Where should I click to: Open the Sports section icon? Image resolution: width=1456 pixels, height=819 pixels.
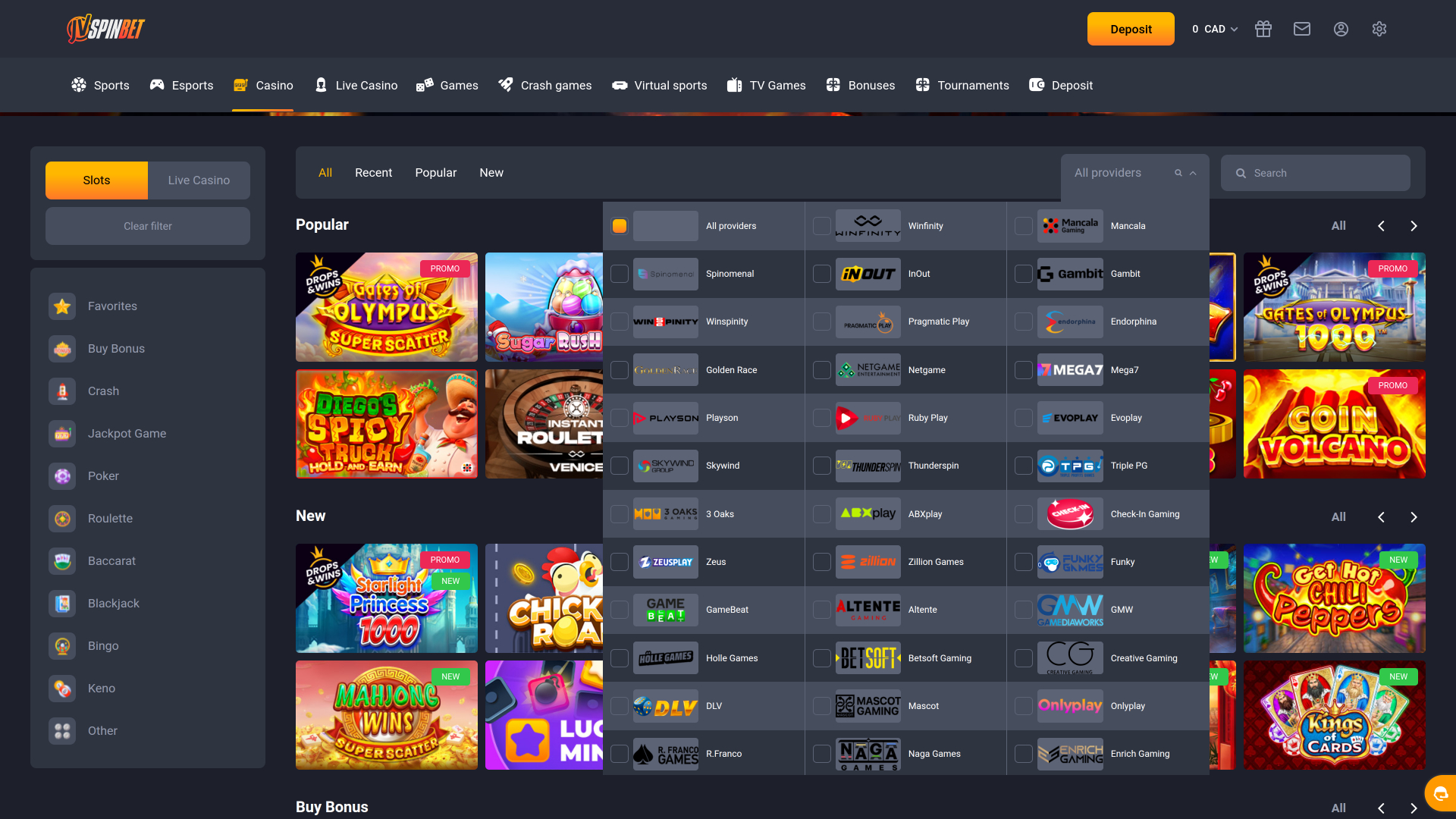pos(79,85)
